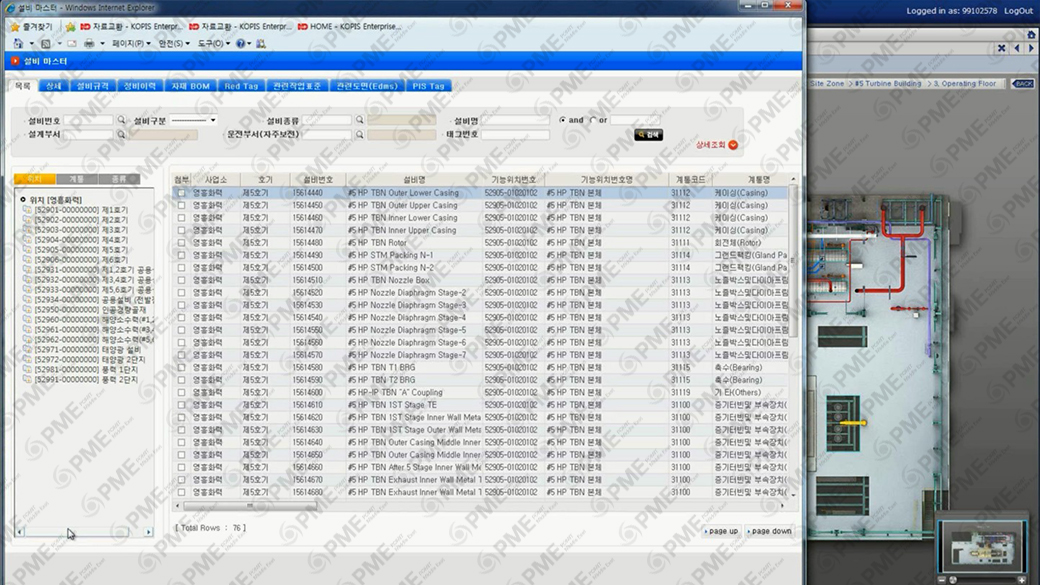Click the home icon in the 3D viewer window
The width and height of the screenshot is (1040, 585).
tap(1031, 34)
